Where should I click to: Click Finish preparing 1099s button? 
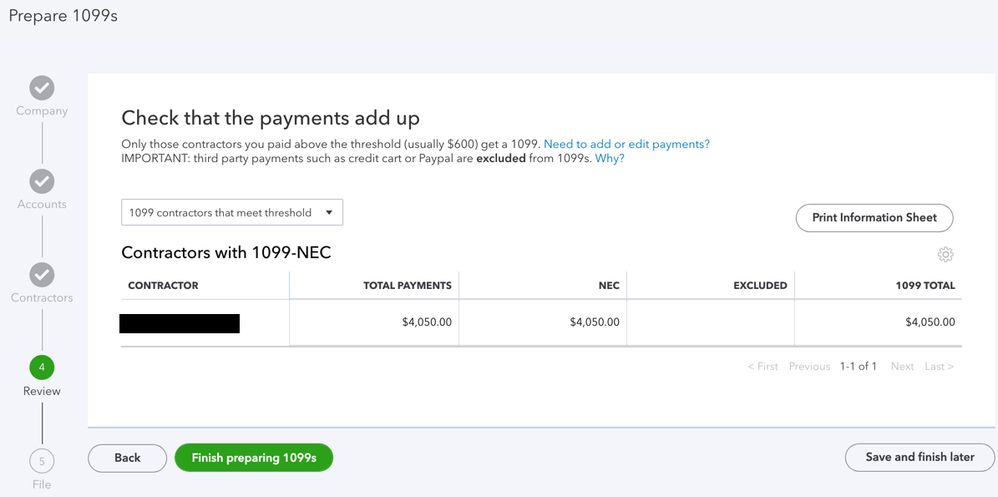point(254,458)
